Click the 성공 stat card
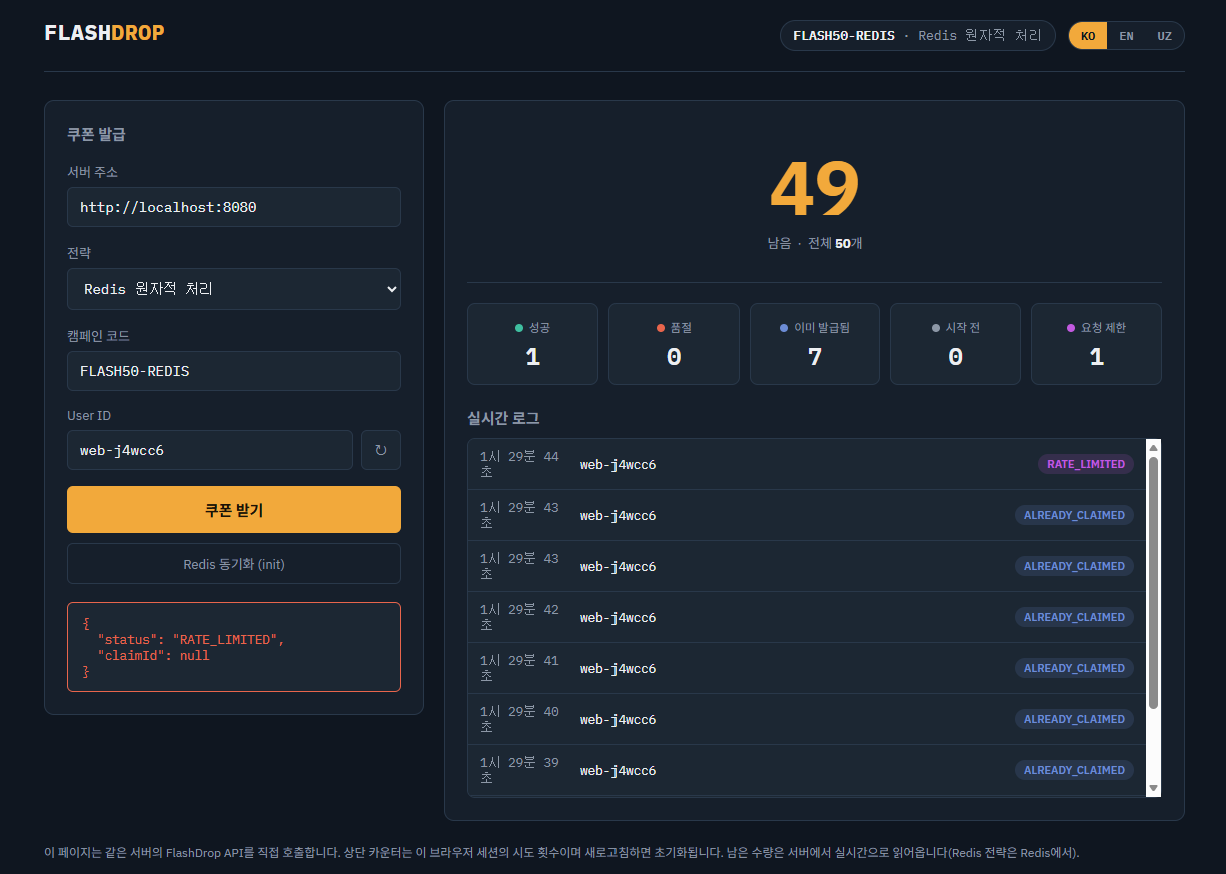 (x=532, y=344)
